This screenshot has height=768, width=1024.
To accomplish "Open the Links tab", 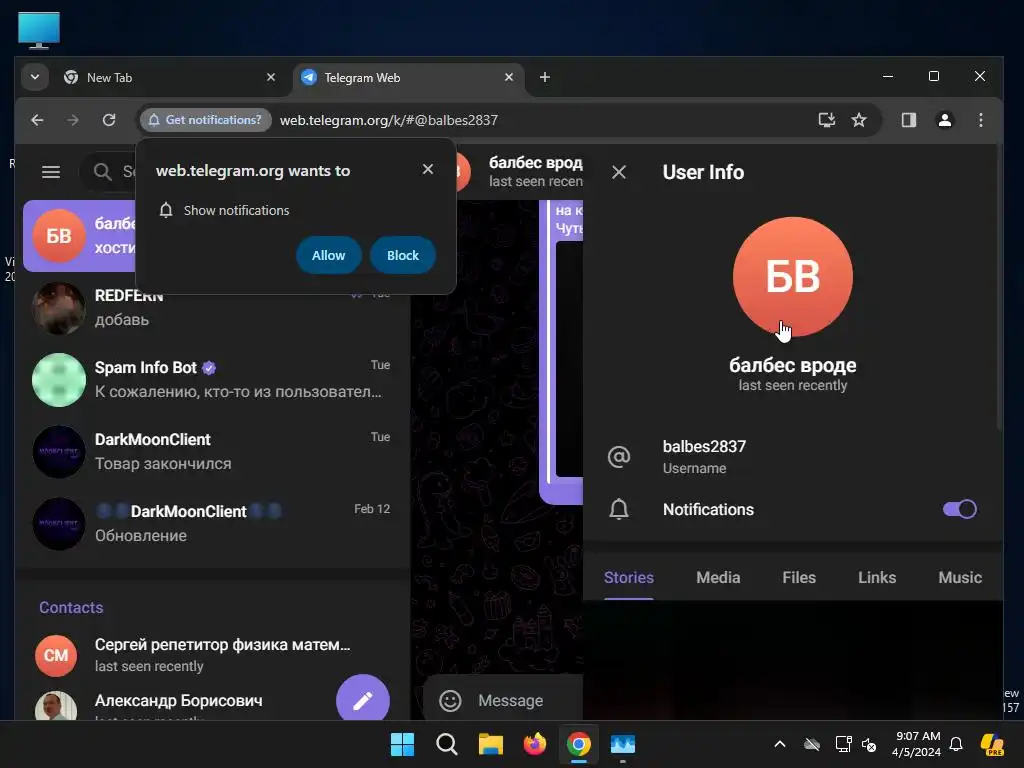I will 876,577.
